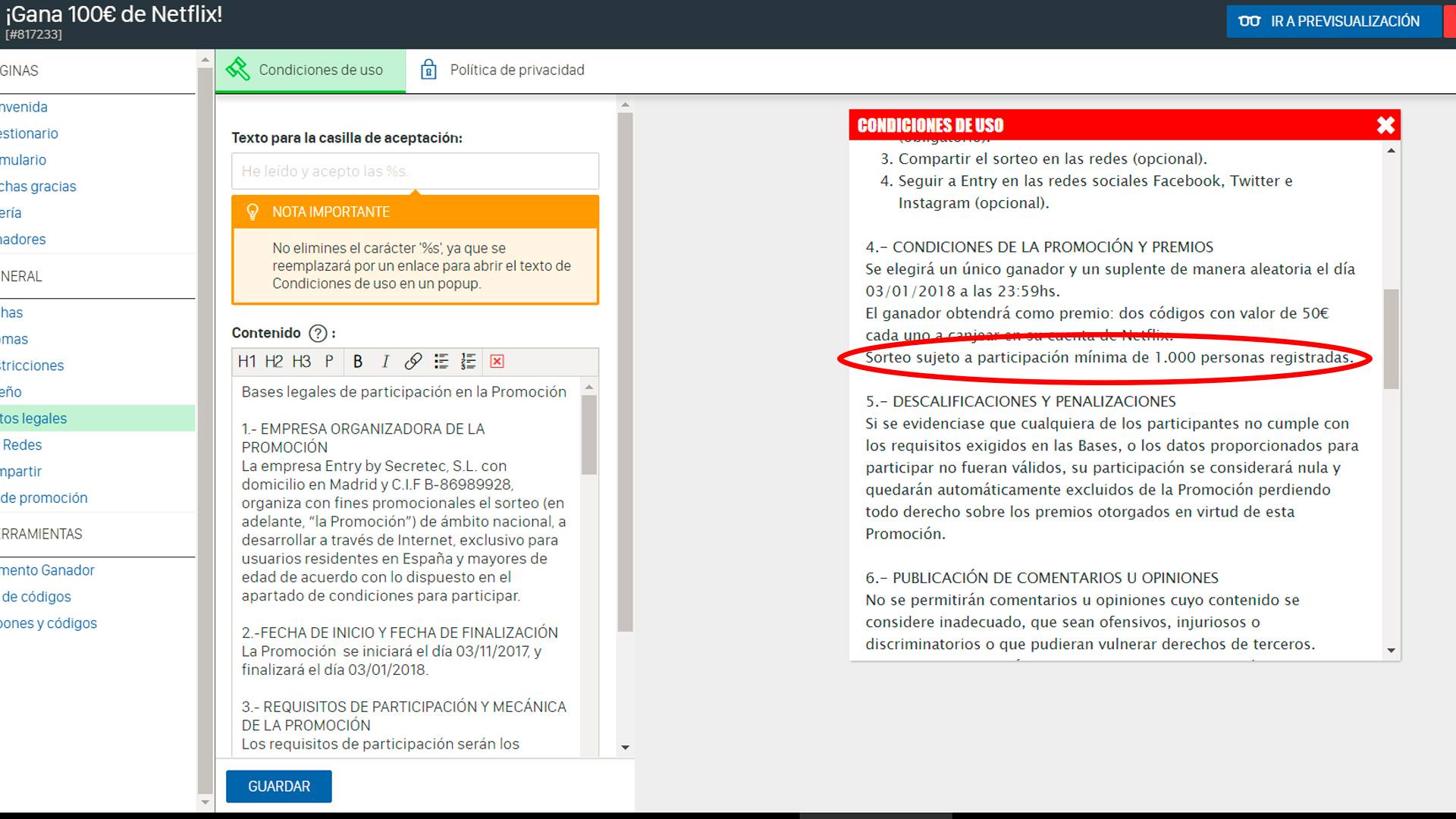Click the CONDICIONES DE USO popup title
This screenshot has height=819, width=1456.
tap(930, 126)
